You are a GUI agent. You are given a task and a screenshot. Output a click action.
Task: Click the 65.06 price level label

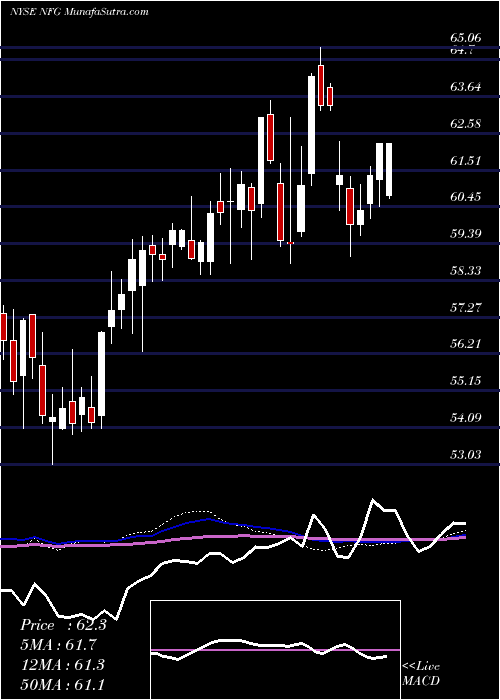click(x=466, y=38)
